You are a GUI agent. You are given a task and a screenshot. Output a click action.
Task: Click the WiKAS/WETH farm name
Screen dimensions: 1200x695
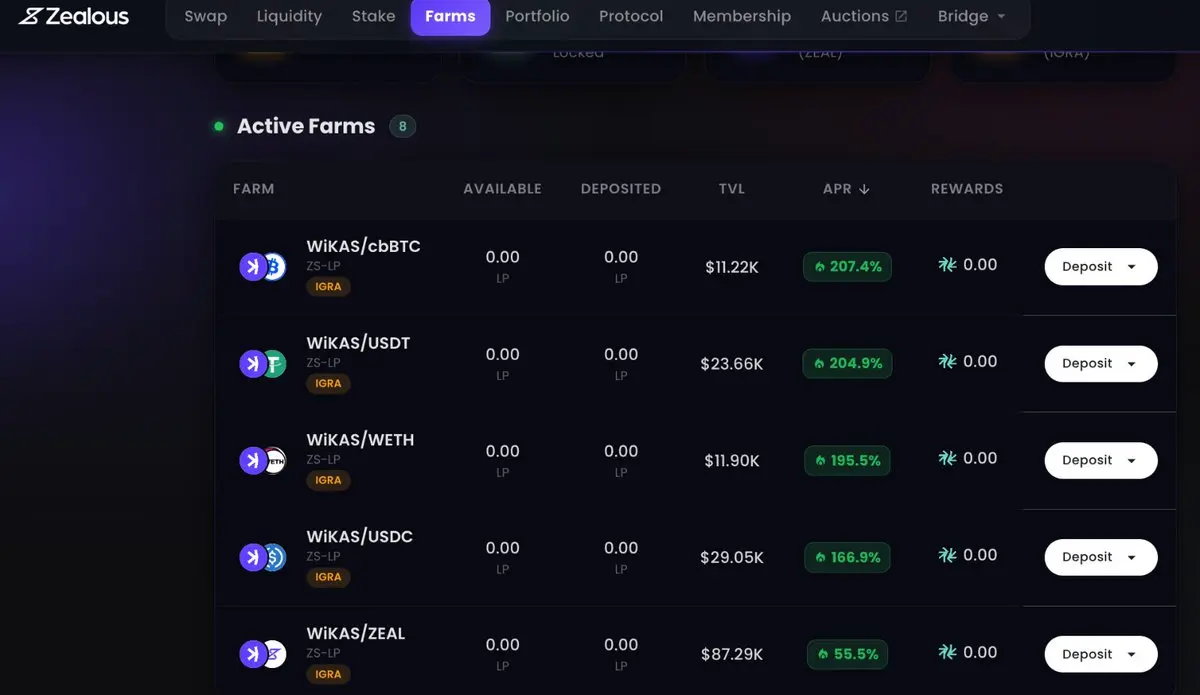point(360,441)
